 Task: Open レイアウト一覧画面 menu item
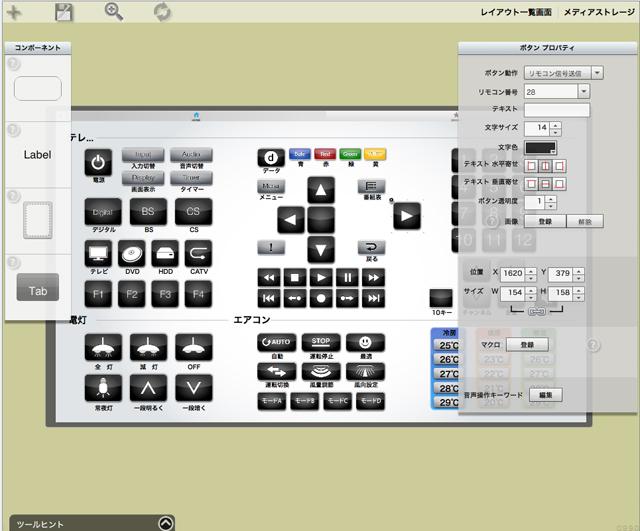tap(516, 12)
